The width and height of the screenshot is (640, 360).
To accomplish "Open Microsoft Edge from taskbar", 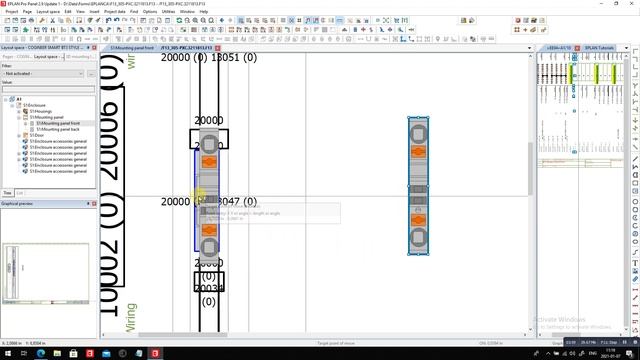I will pyautogui.click(x=40, y=353).
